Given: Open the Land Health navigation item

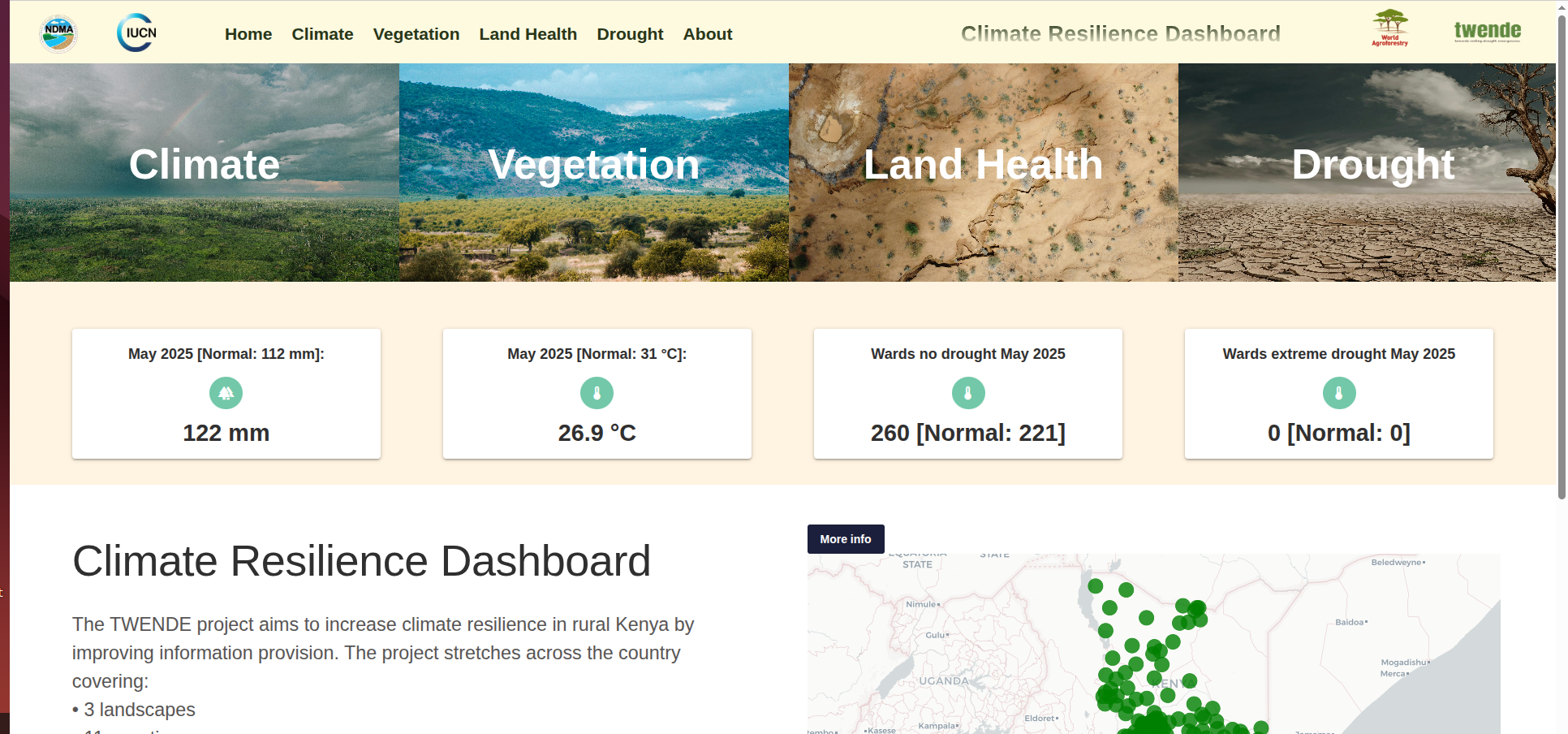Looking at the screenshot, I should pyautogui.click(x=528, y=34).
